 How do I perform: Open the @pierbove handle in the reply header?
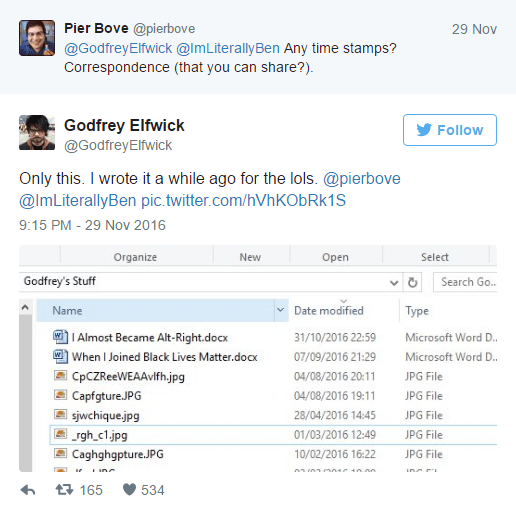coord(164,29)
